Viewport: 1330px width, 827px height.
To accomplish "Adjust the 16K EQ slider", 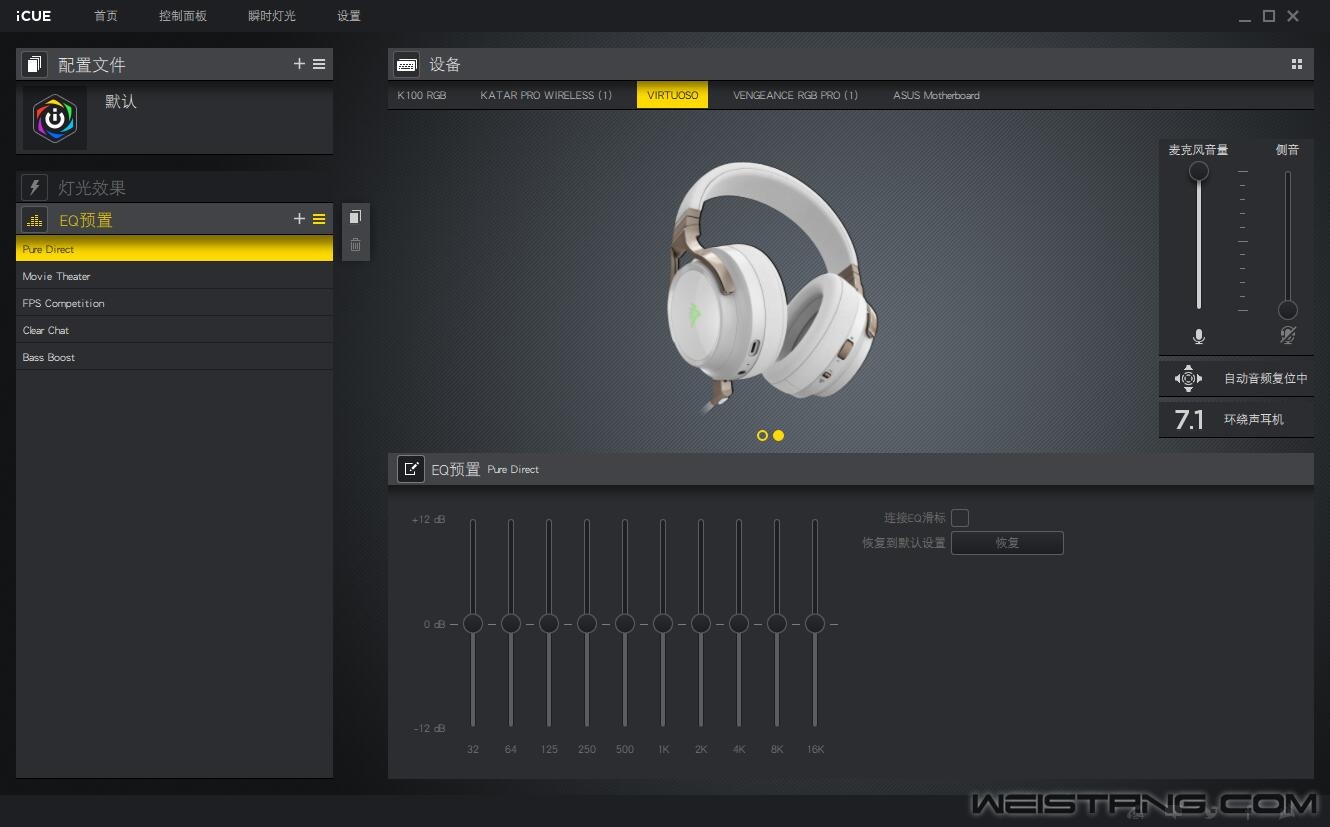I will pyautogui.click(x=815, y=624).
